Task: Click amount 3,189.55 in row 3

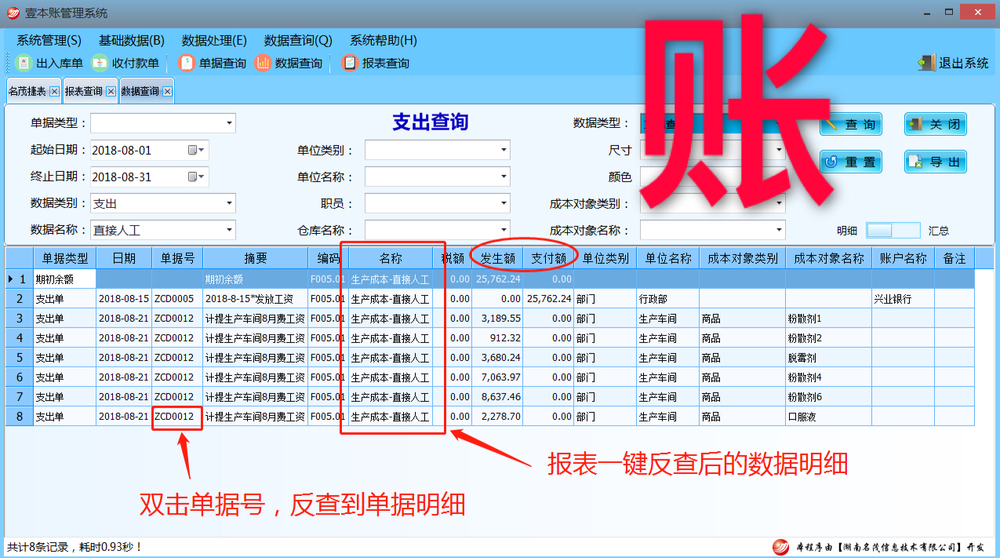Action: (497, 318)
